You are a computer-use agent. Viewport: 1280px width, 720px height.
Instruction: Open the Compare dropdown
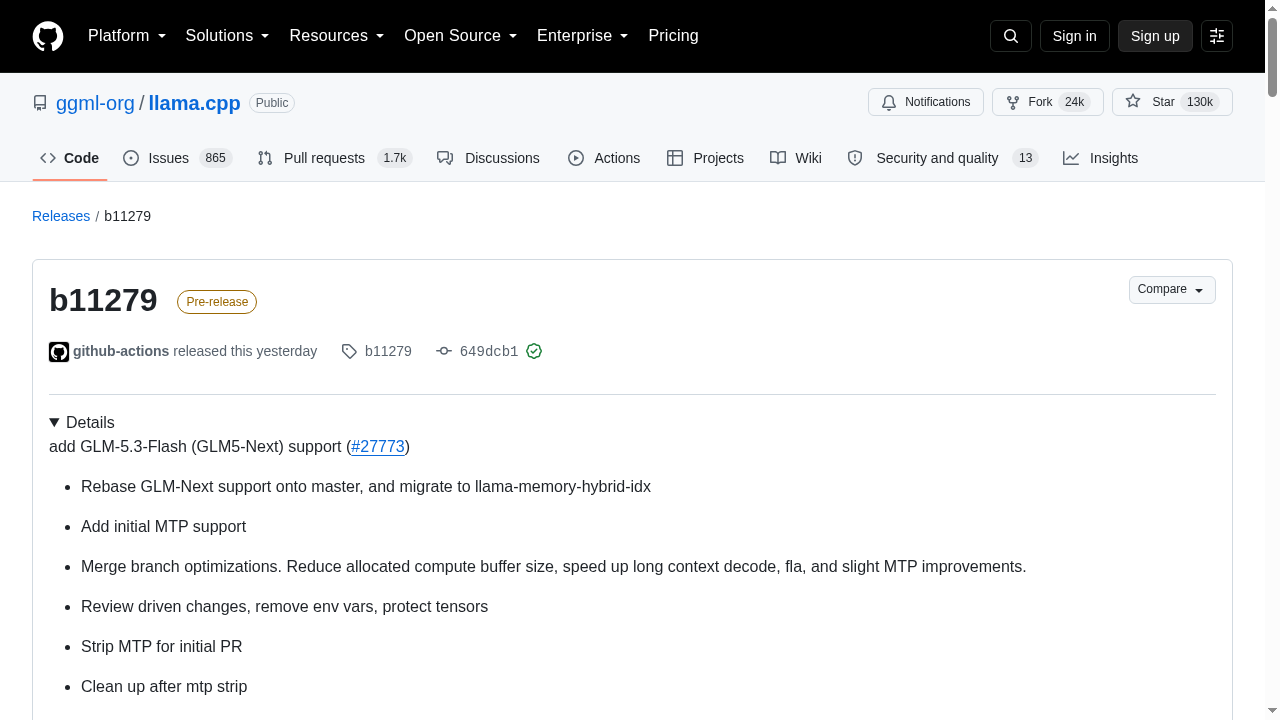coord(1172,290)
